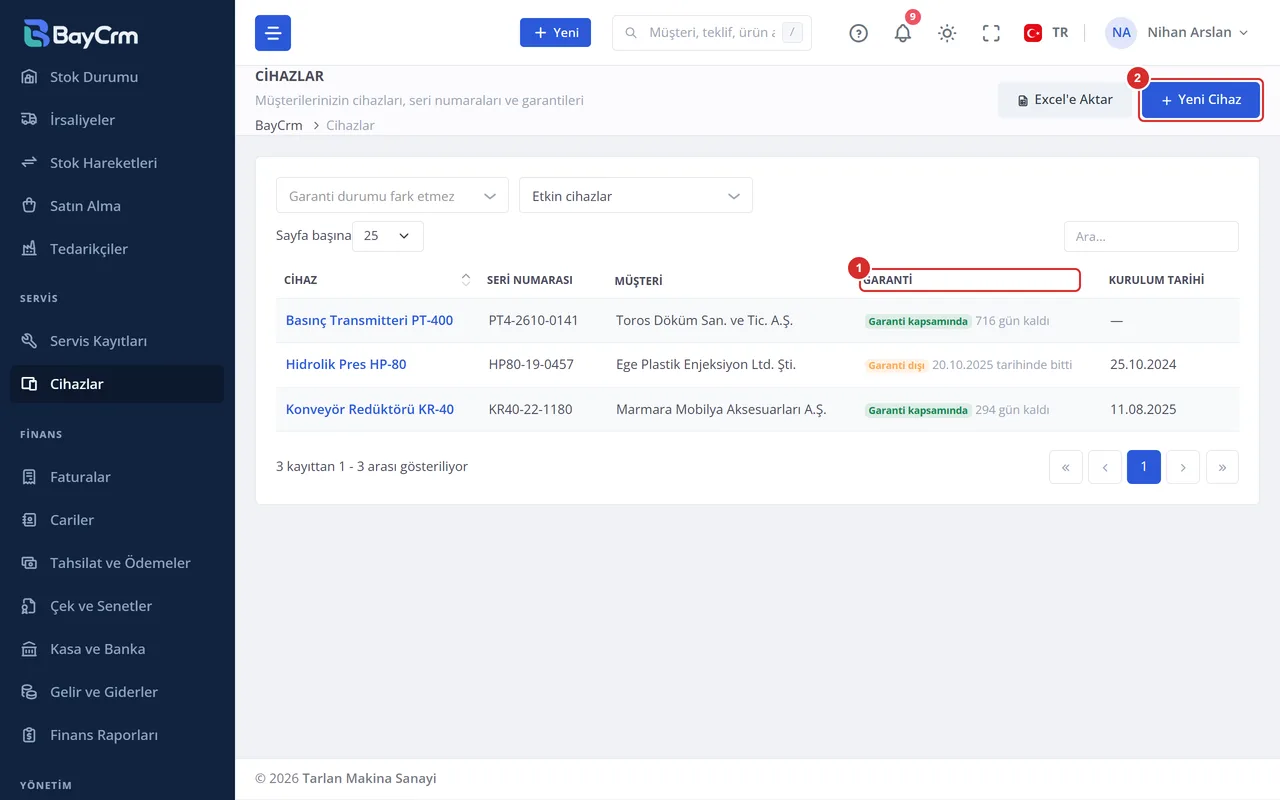Toggle fullscreen mode icon
1280x800 pixels.
(x=991, y=33)
